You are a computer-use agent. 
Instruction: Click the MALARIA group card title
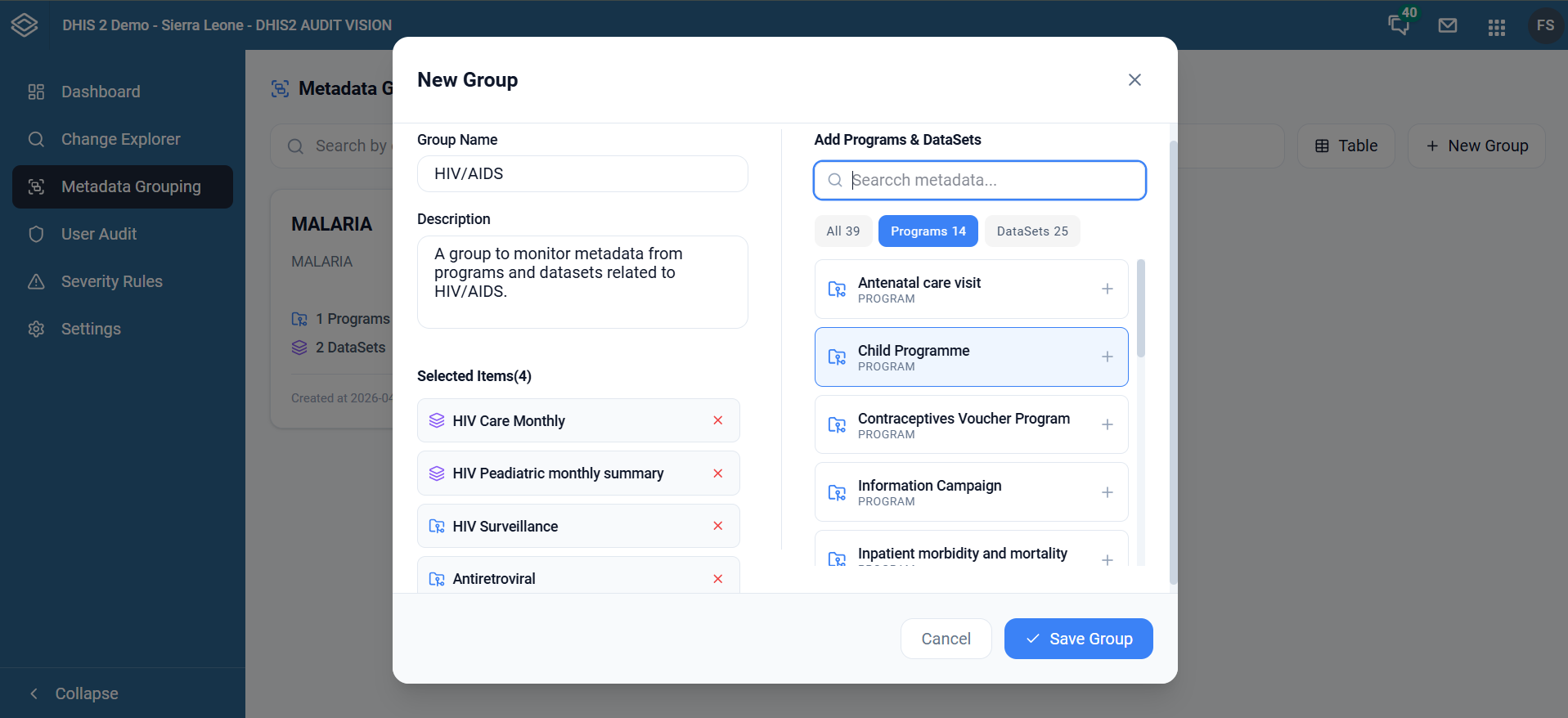click(332, 224)
